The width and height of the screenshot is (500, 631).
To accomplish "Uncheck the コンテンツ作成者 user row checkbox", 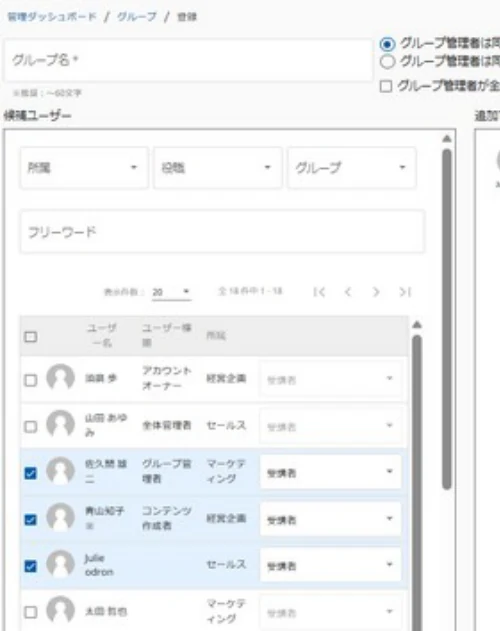I will (31, 520).
